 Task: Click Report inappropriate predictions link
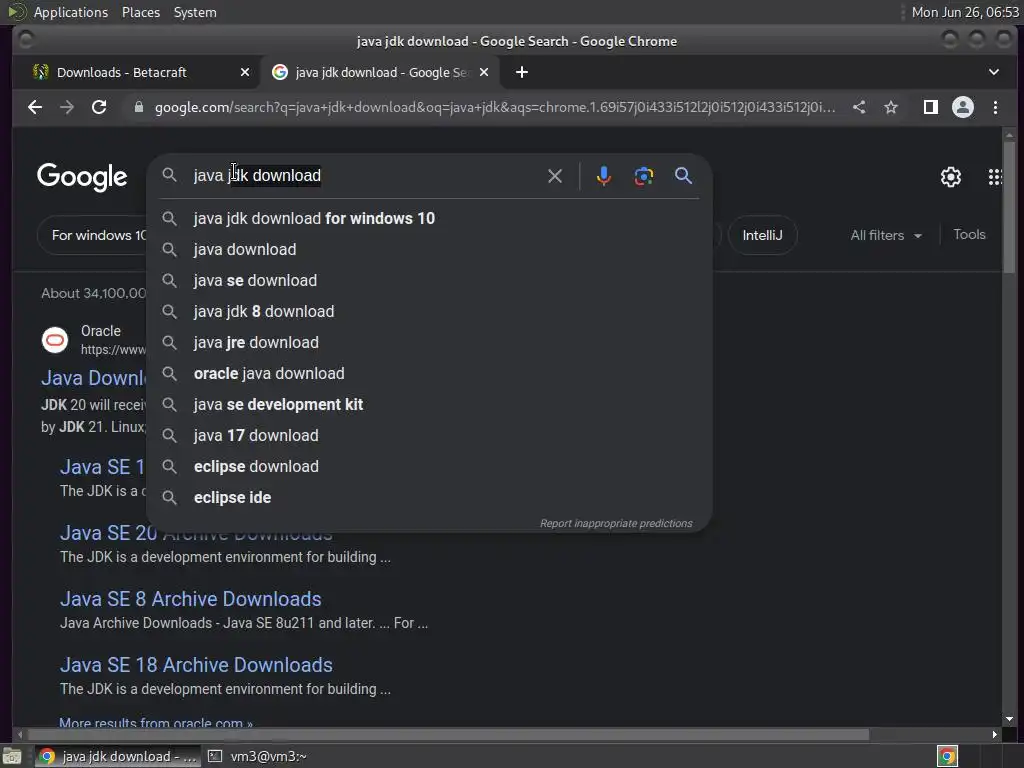pyautogui.click(x=616, y=524)
